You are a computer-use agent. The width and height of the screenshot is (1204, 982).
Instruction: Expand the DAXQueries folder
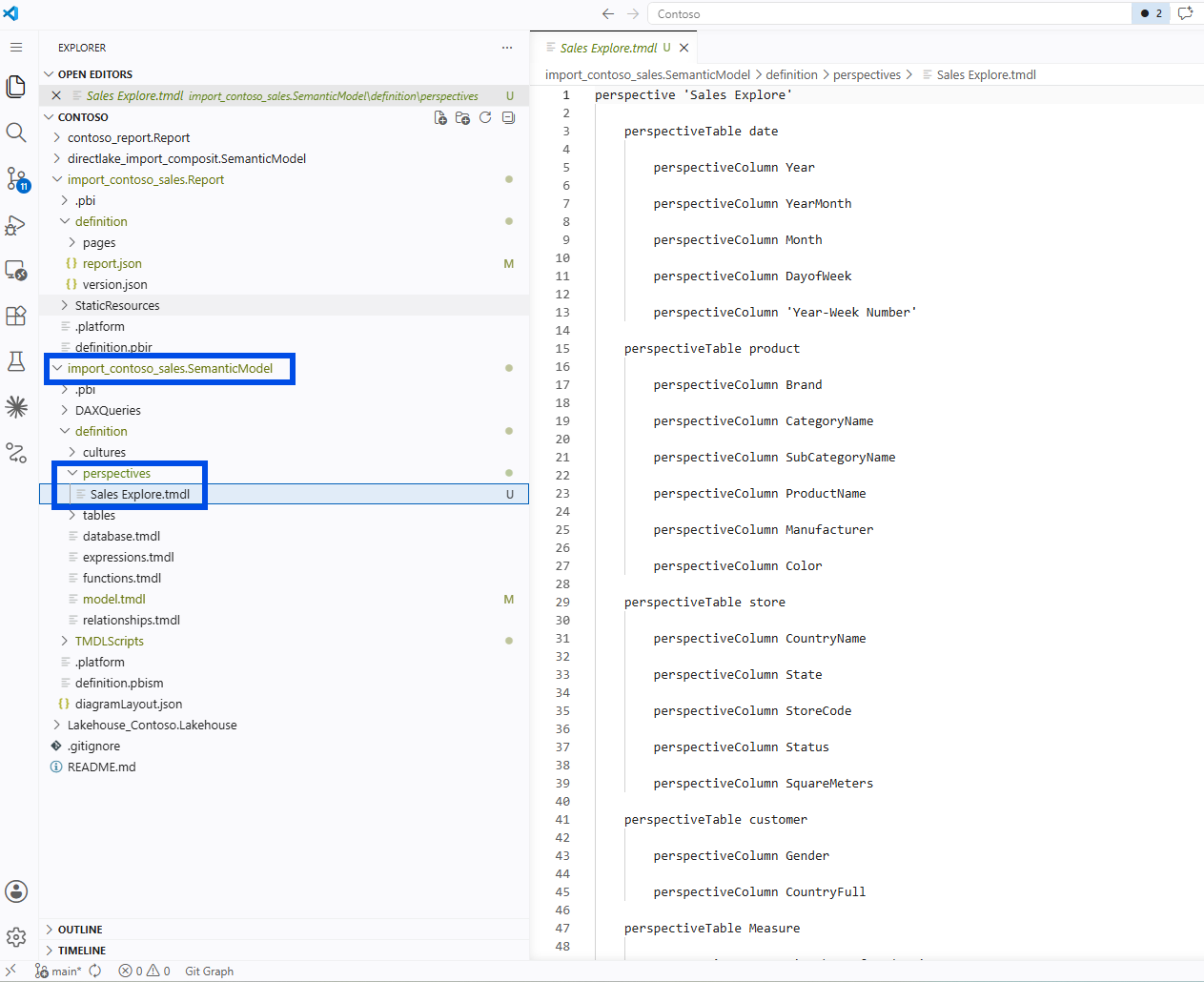point(108,410)
